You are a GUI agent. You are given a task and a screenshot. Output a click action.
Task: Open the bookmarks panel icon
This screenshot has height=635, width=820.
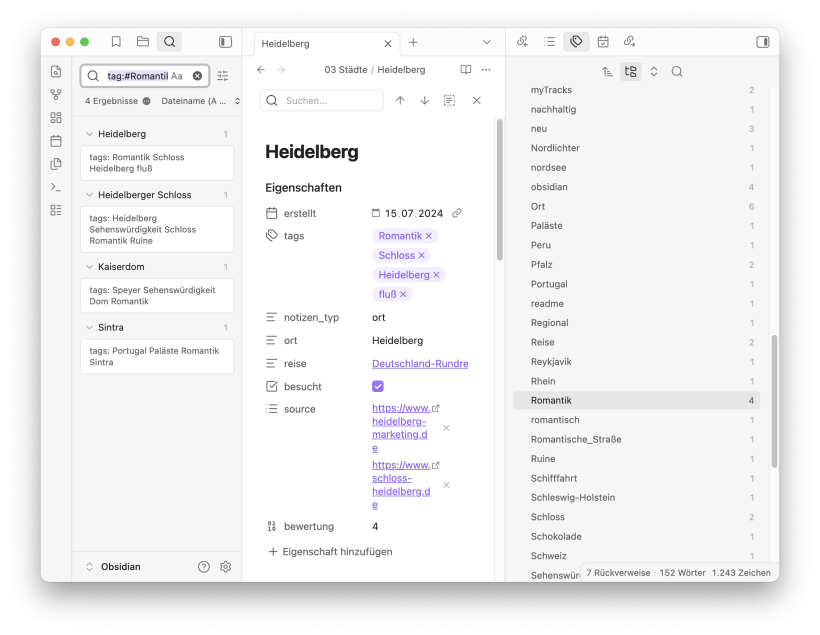(116, 42)
